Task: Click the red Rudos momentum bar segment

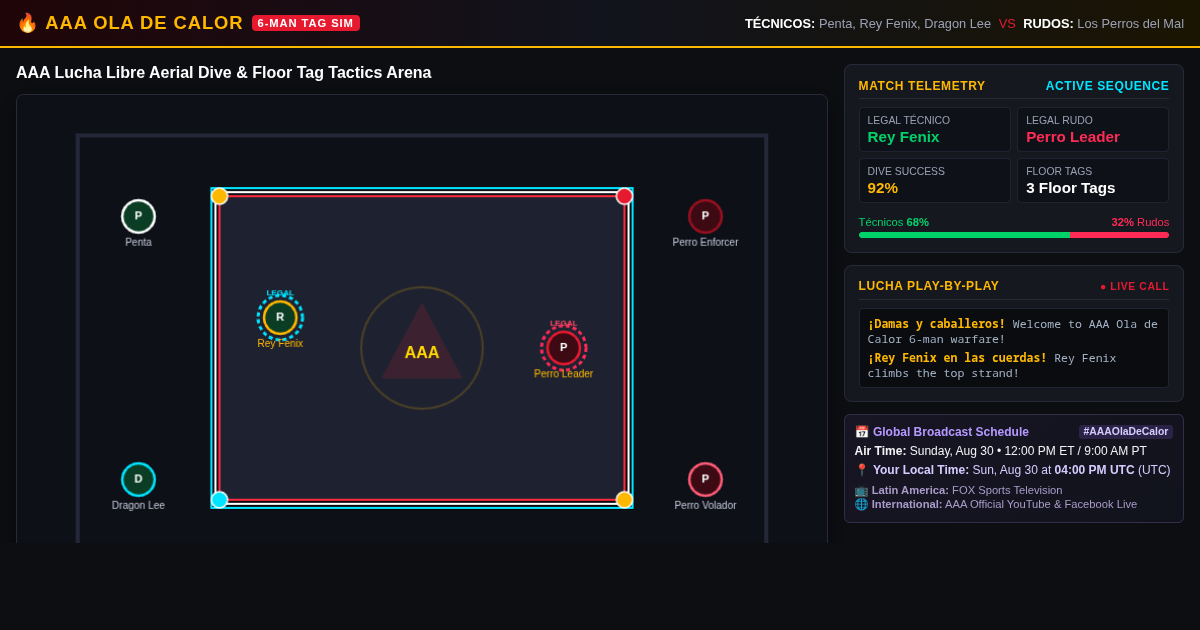Action: pyautogui.click(x=1119, y=235)
